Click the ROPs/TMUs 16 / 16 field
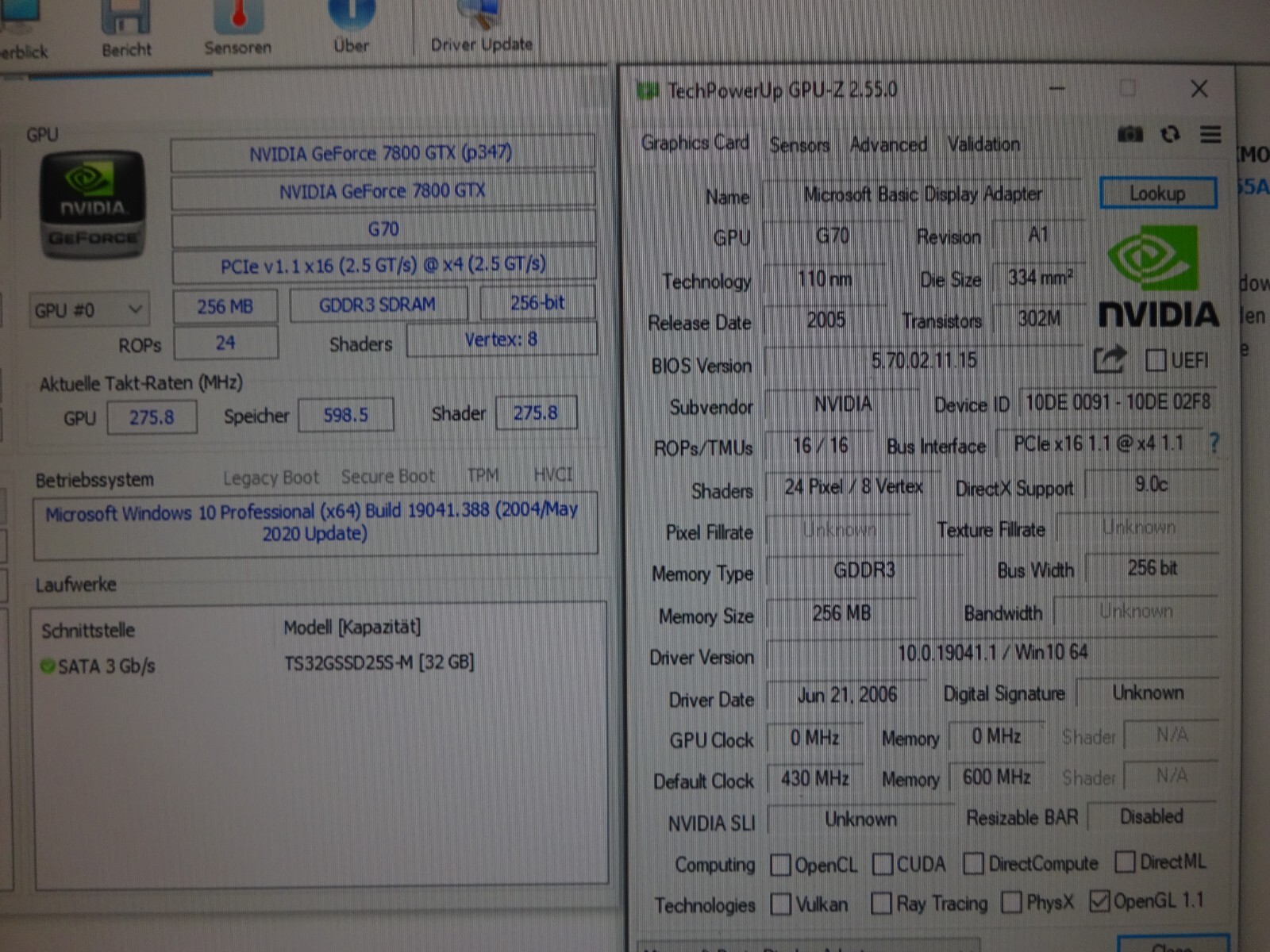 click(821, 446)
